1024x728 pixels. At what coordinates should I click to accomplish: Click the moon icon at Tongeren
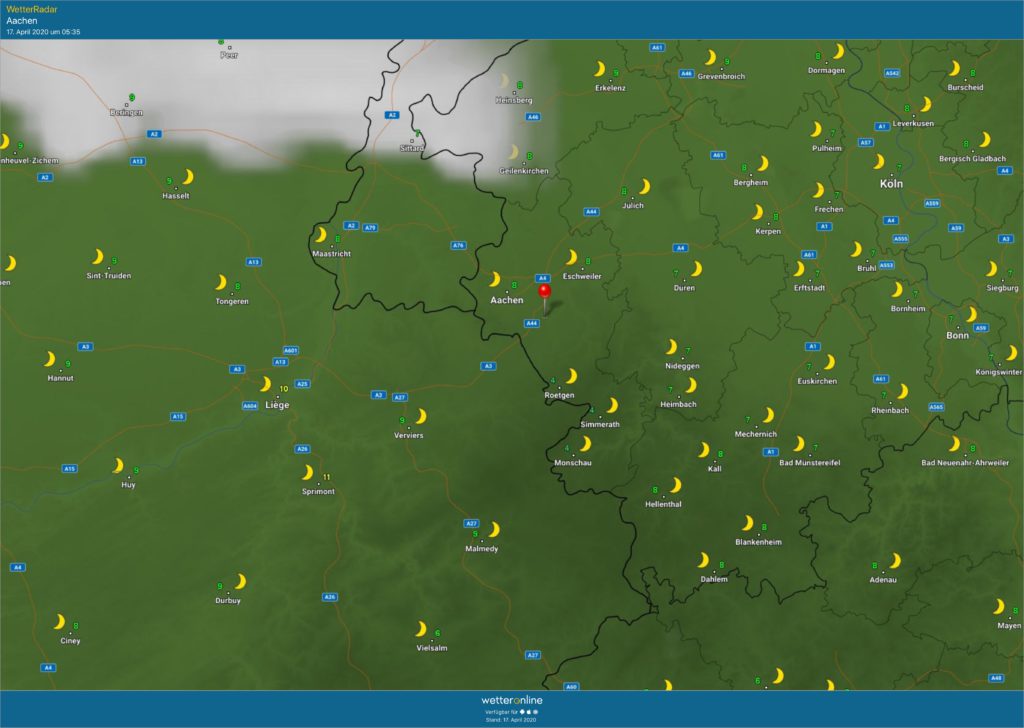(x=221, y=282)
